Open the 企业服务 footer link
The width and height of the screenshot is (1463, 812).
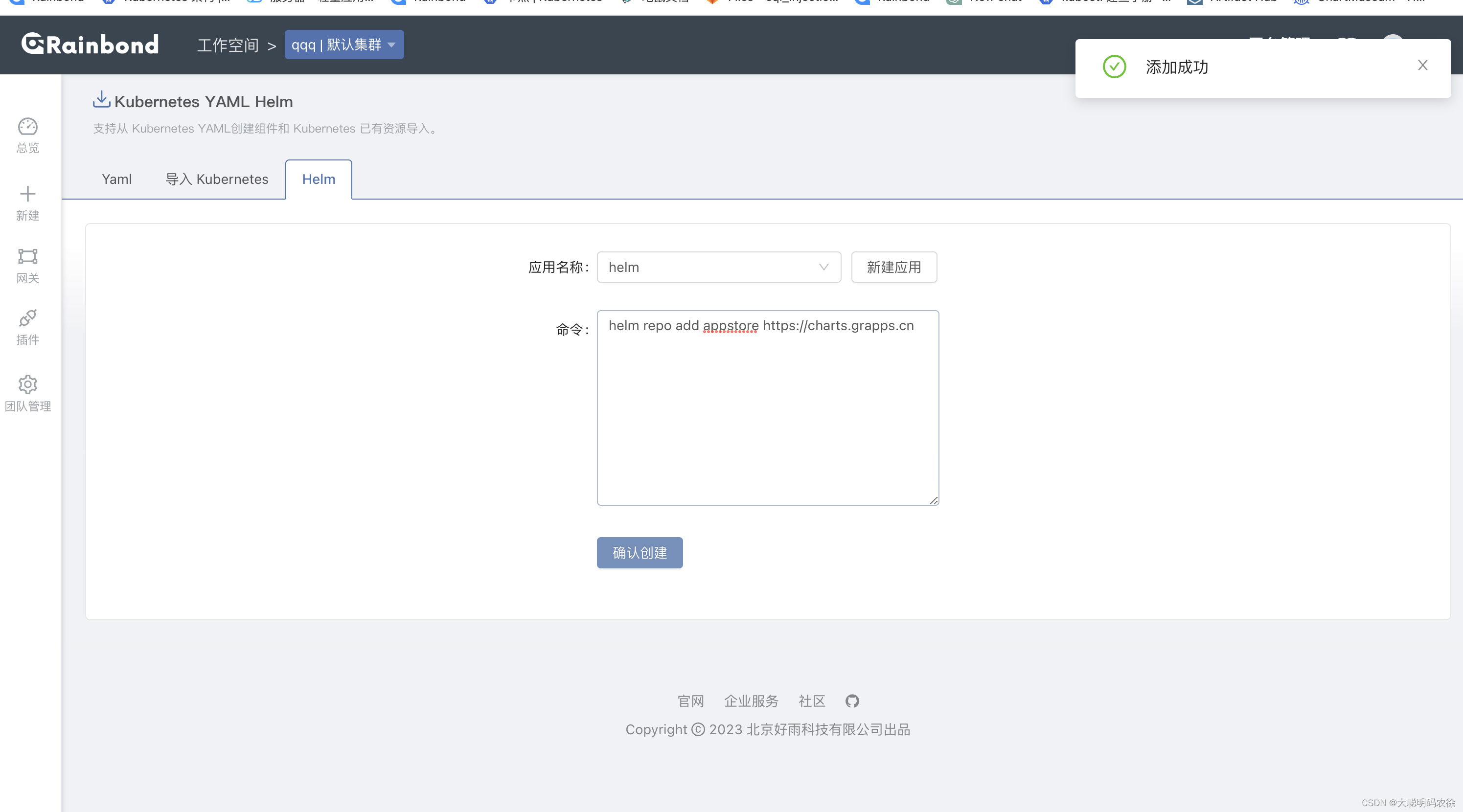pyautogui.click(x=751, y=701)
